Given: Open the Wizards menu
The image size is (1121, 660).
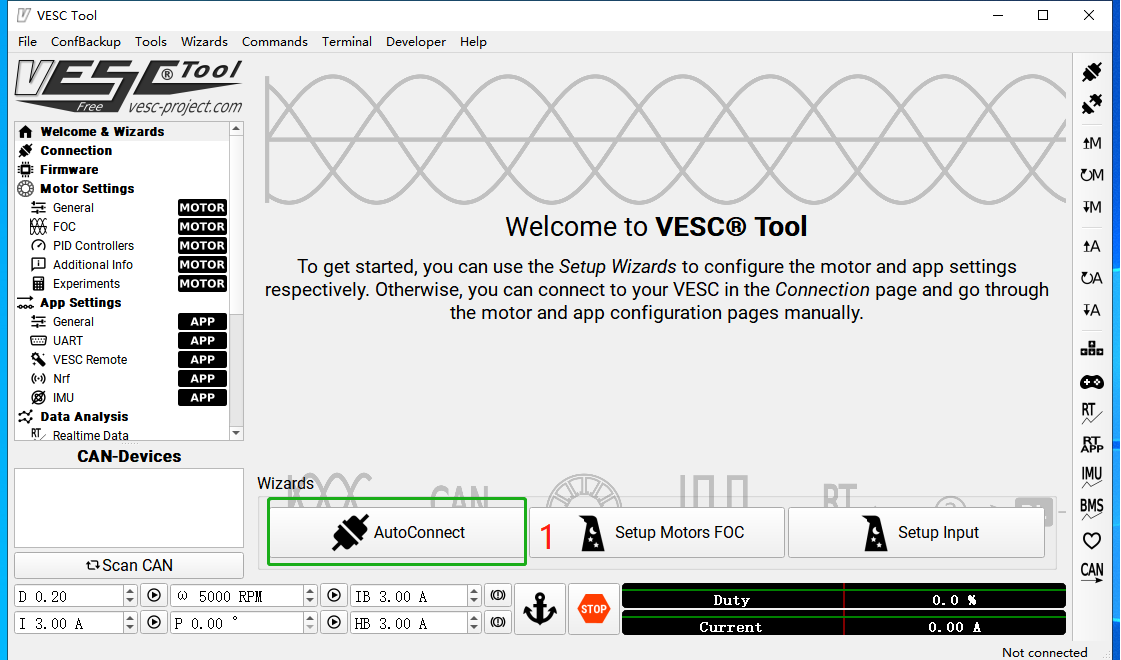Looking at the screenshot, I should click(204, 41).
